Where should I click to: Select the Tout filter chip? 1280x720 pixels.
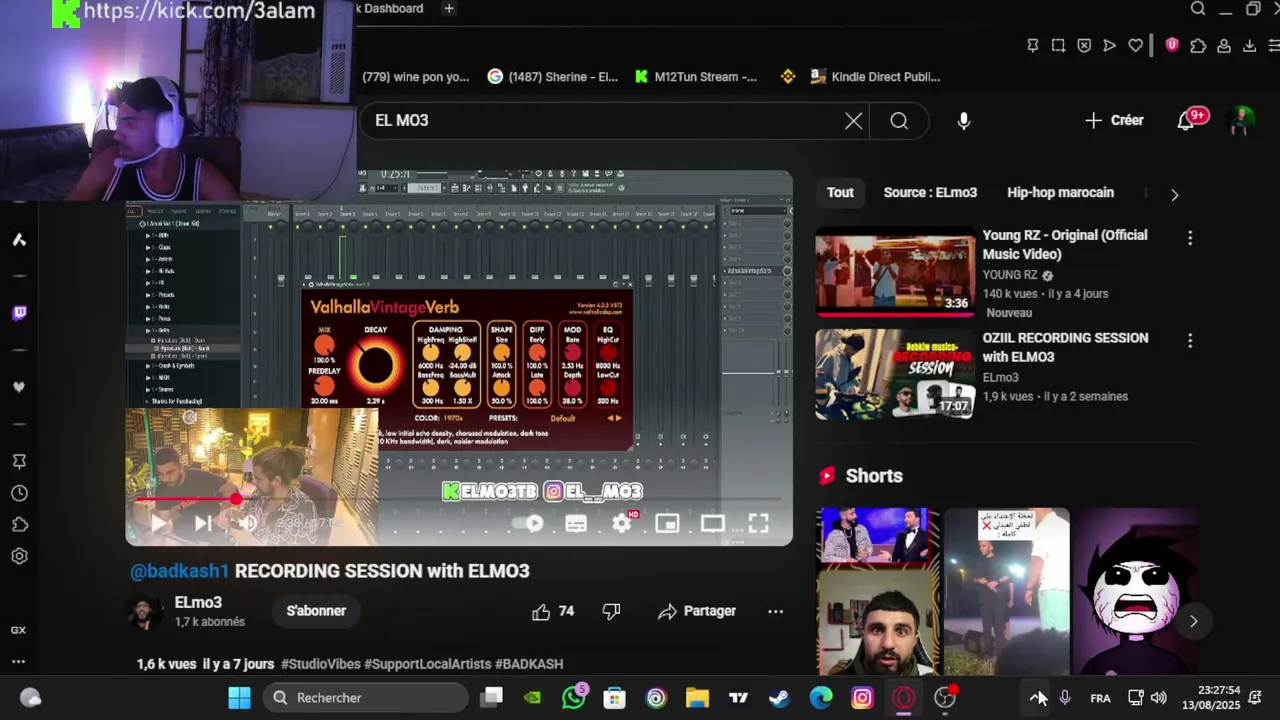(x=840, y=192)
